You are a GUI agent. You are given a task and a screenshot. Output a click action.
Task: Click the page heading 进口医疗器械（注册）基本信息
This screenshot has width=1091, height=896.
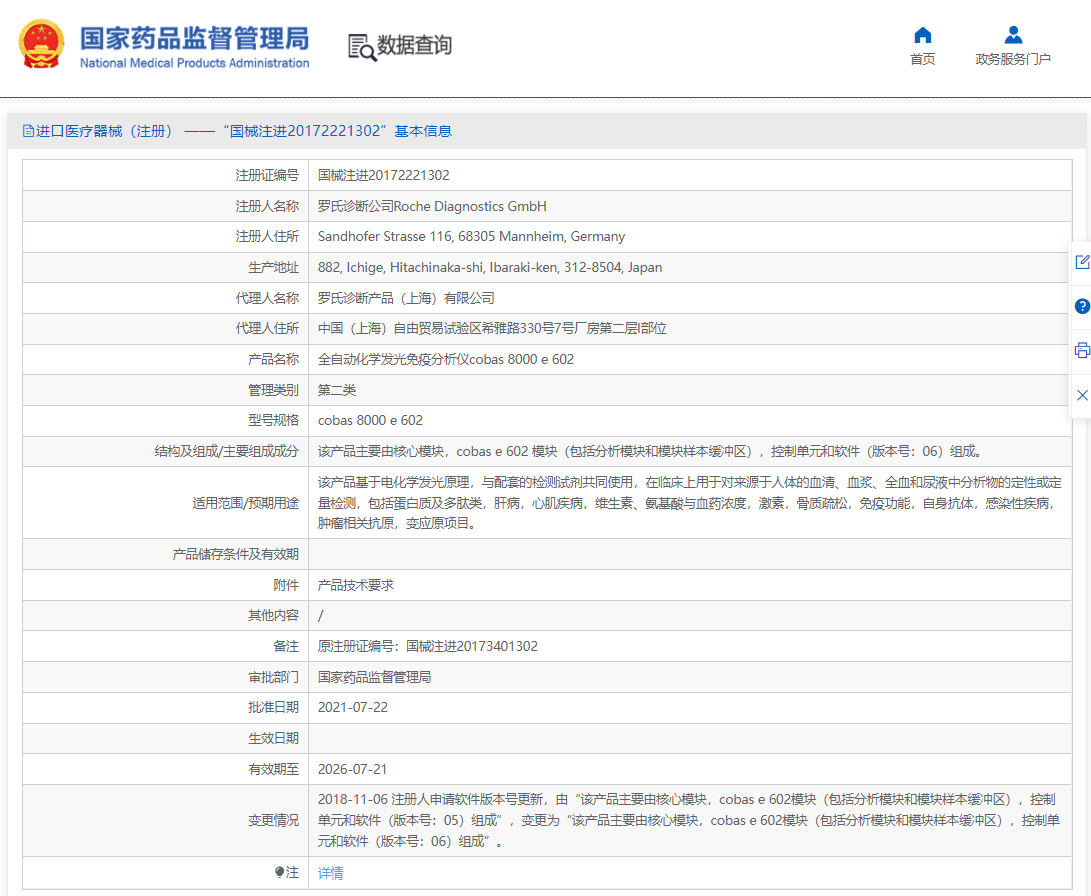pos(244,131)
